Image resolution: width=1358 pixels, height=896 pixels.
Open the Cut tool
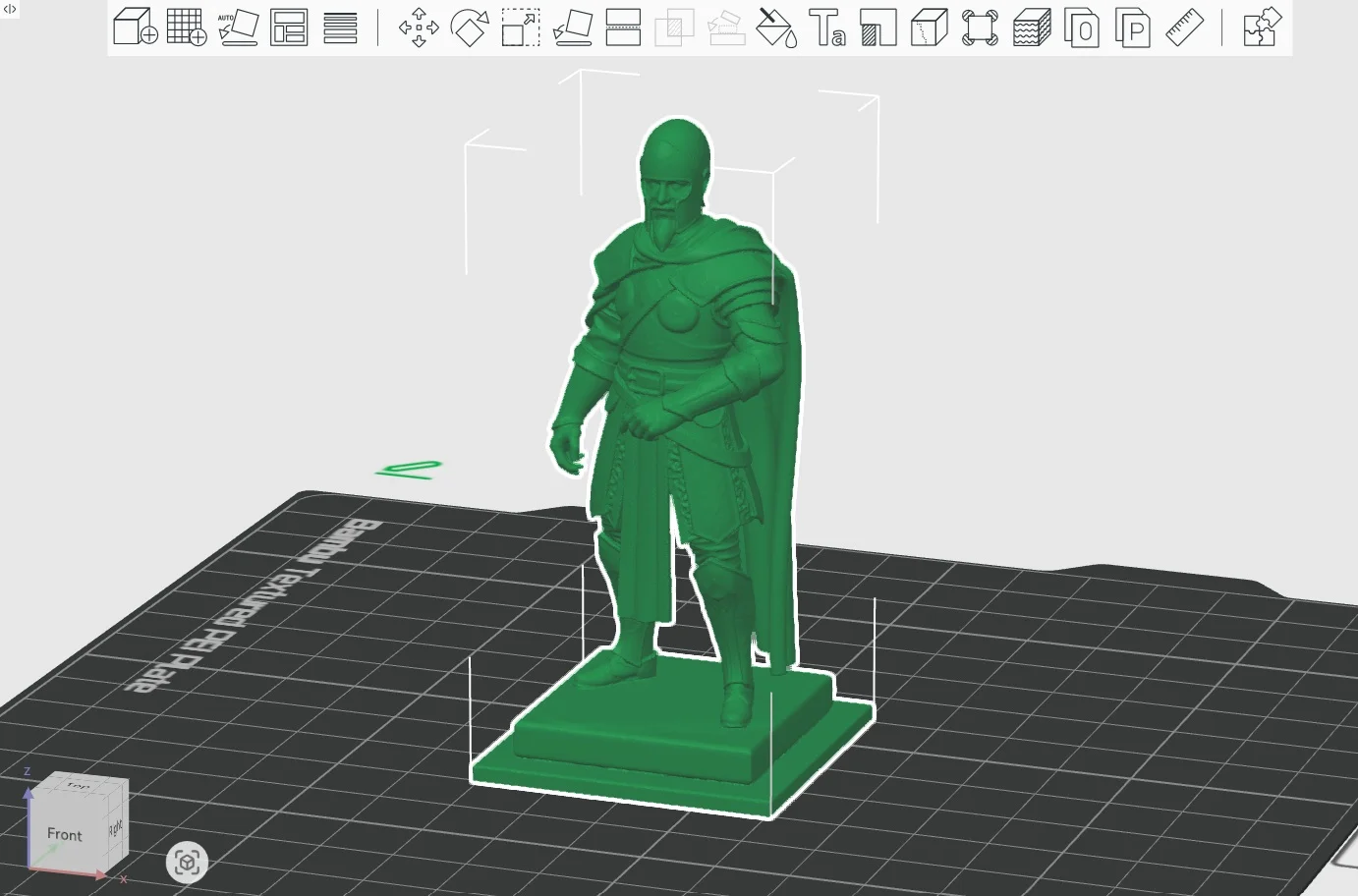point(623,28)
